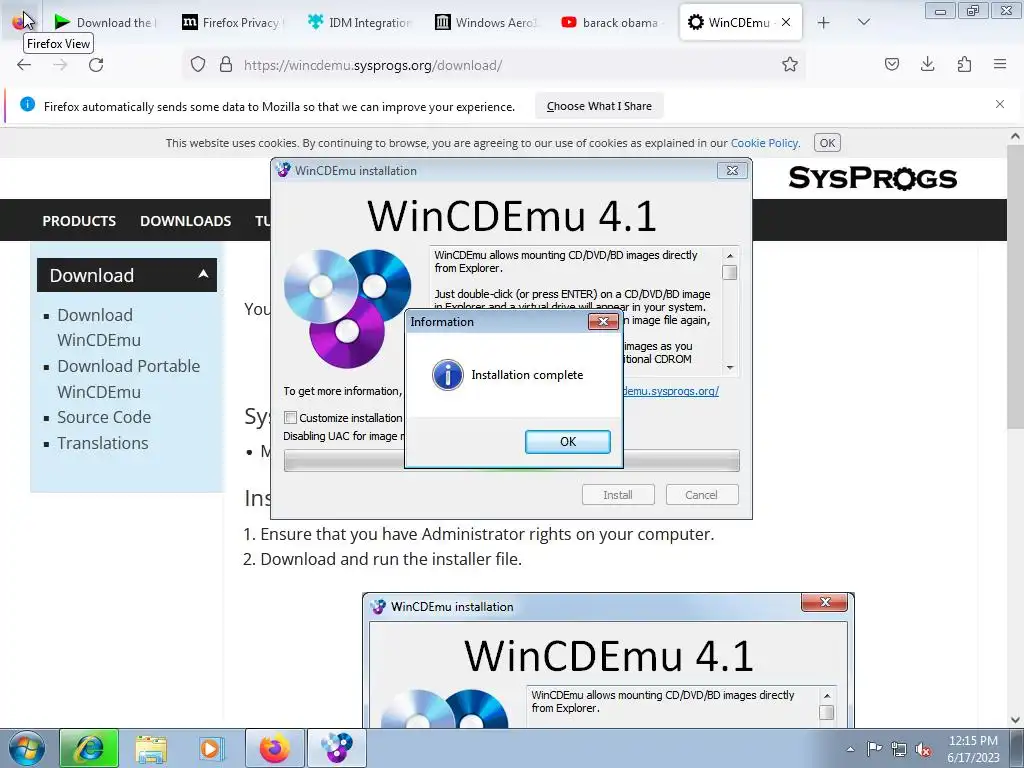Switch to WinCDEmu installer taskbar button
Screen dimensions: 1024x768
tap(336, 748)
